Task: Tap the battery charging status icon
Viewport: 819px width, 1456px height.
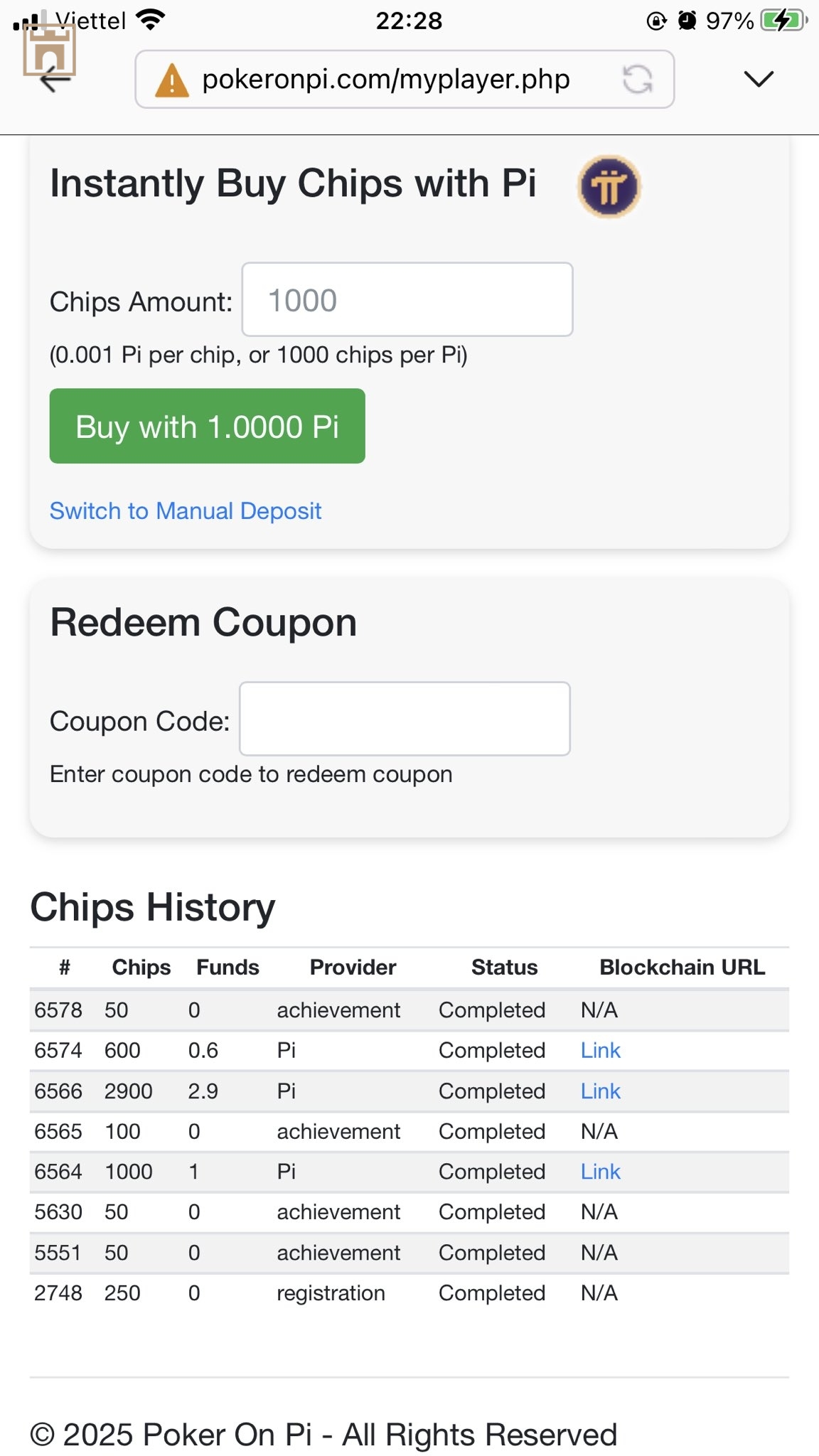Action: click(x=784, y=21)
